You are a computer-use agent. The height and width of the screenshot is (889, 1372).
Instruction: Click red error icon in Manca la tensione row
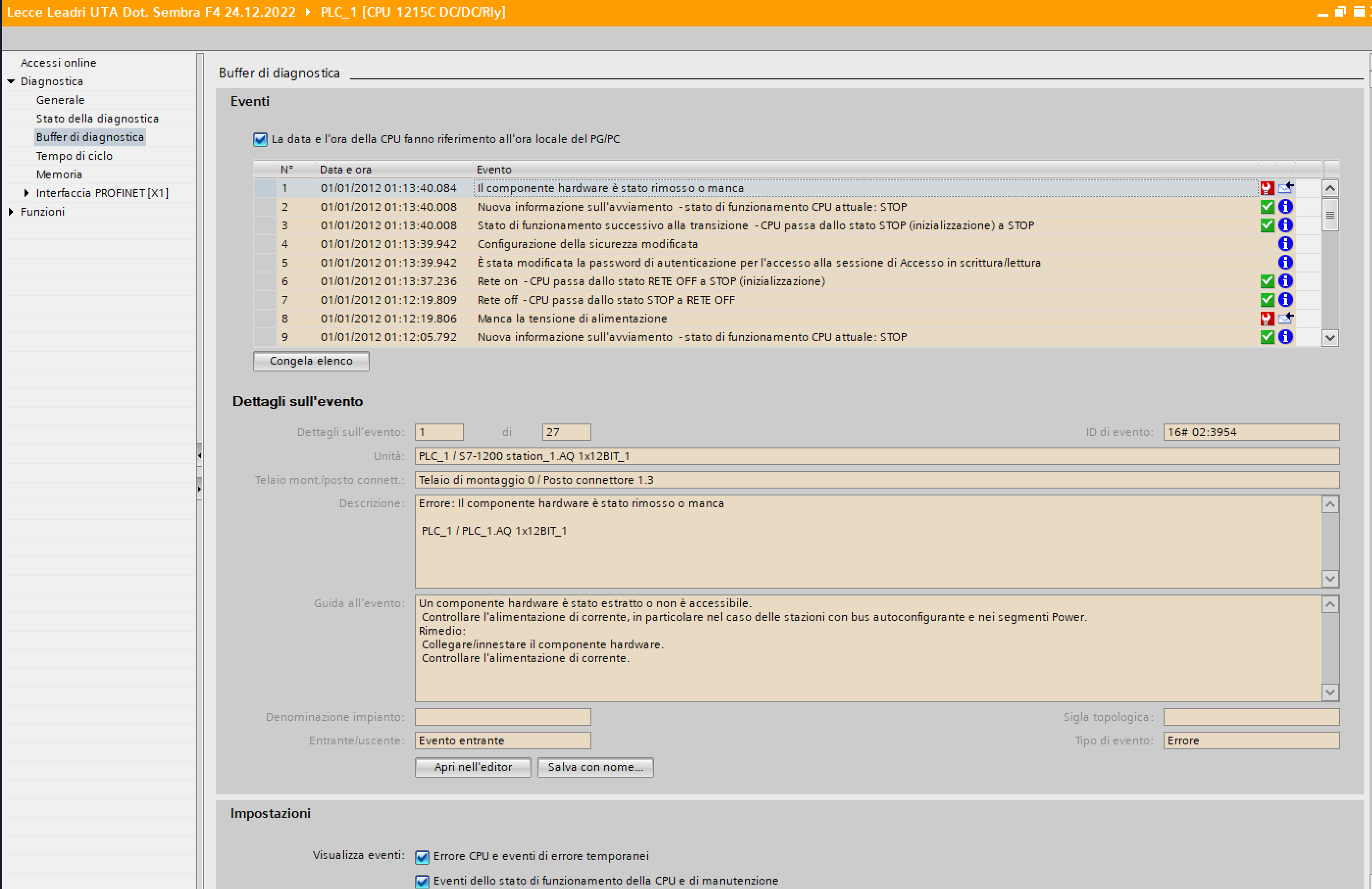point(1267,318)
